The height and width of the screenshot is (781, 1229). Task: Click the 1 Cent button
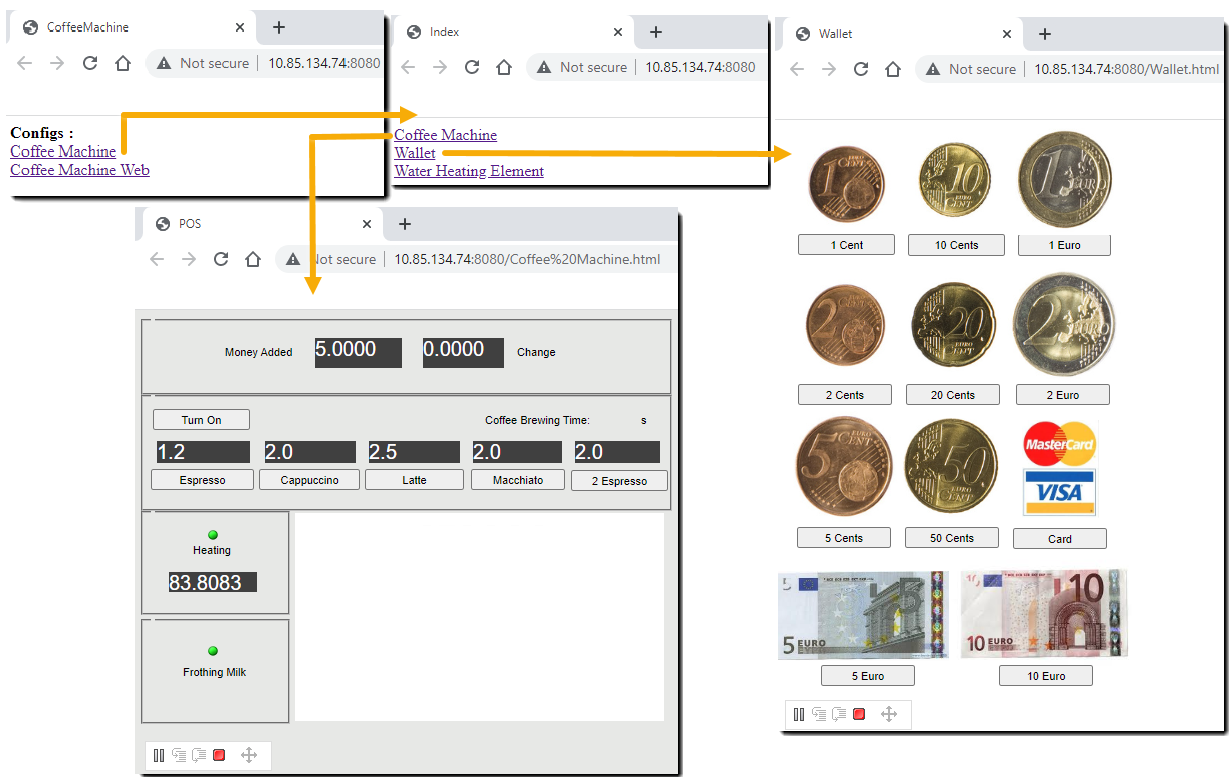[846, 245]
